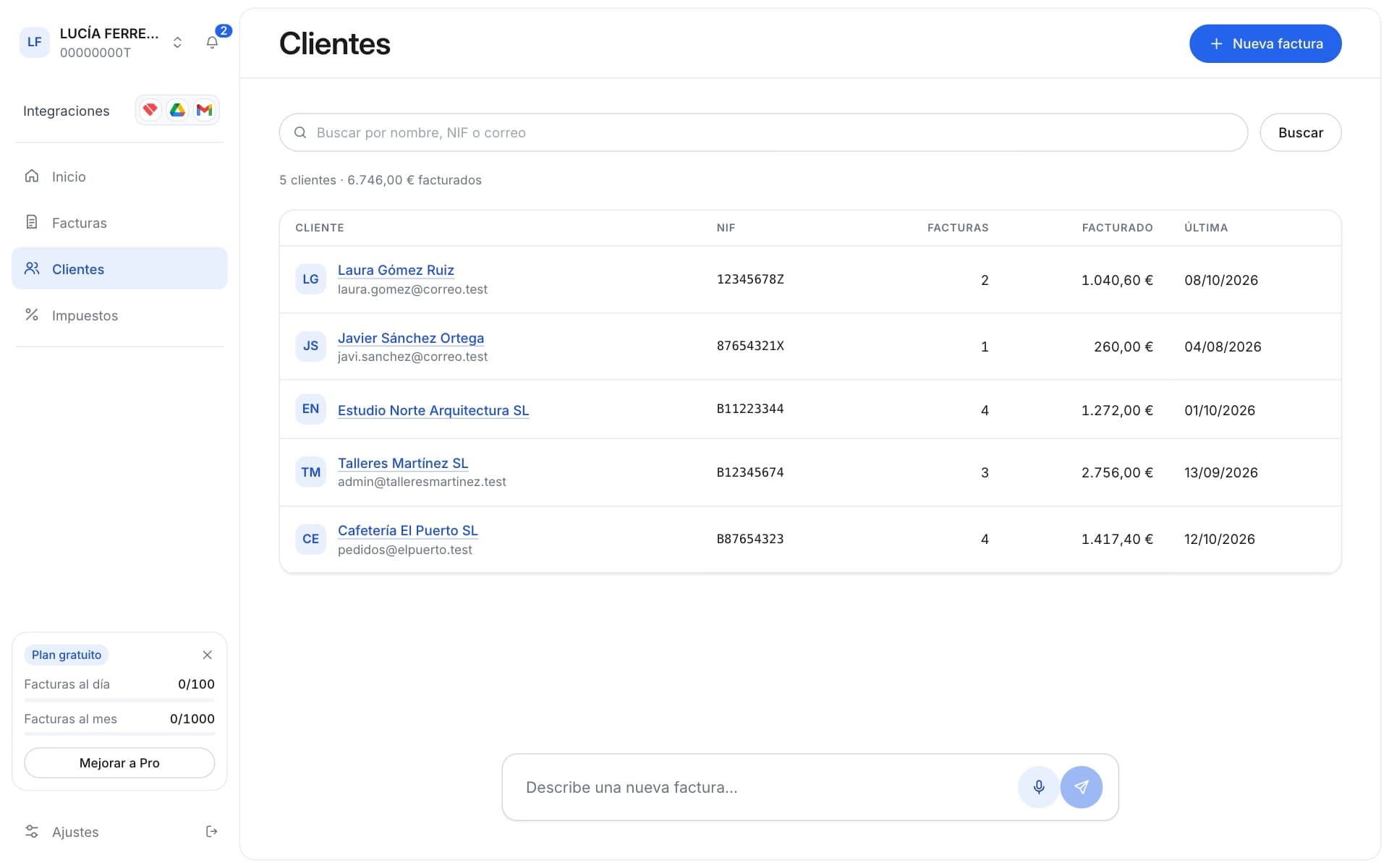Open client Laura Gómez Ruiz

tap(396, 270)
